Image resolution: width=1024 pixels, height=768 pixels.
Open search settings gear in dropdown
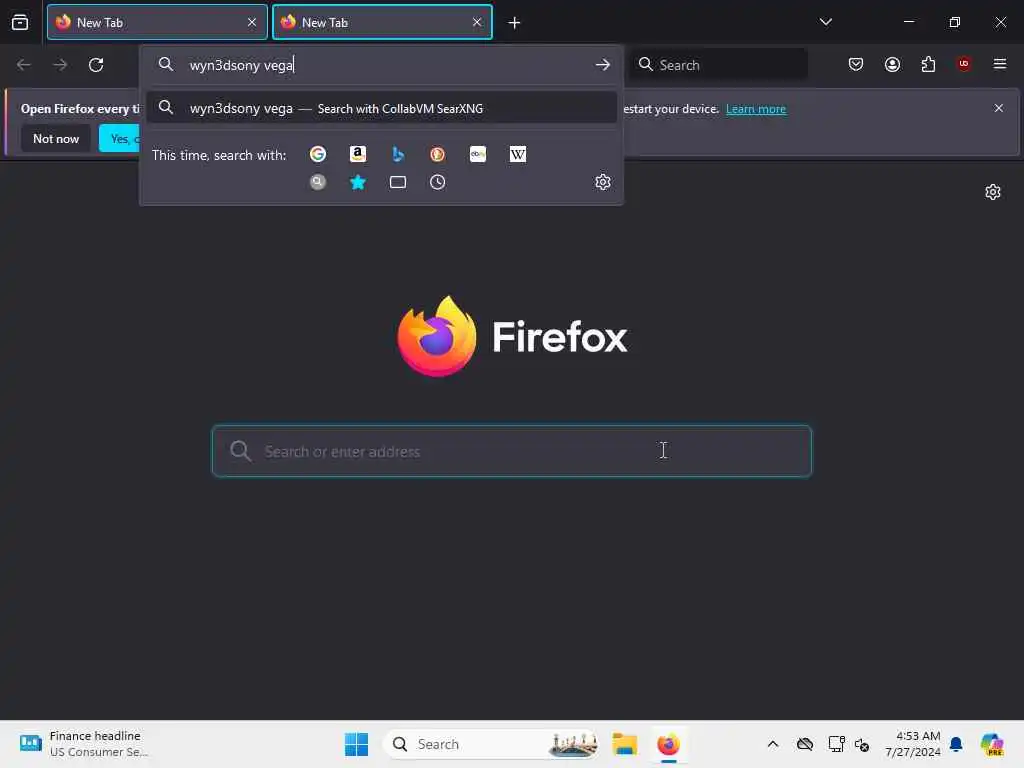pyautogui.click(x=603, y=182)
